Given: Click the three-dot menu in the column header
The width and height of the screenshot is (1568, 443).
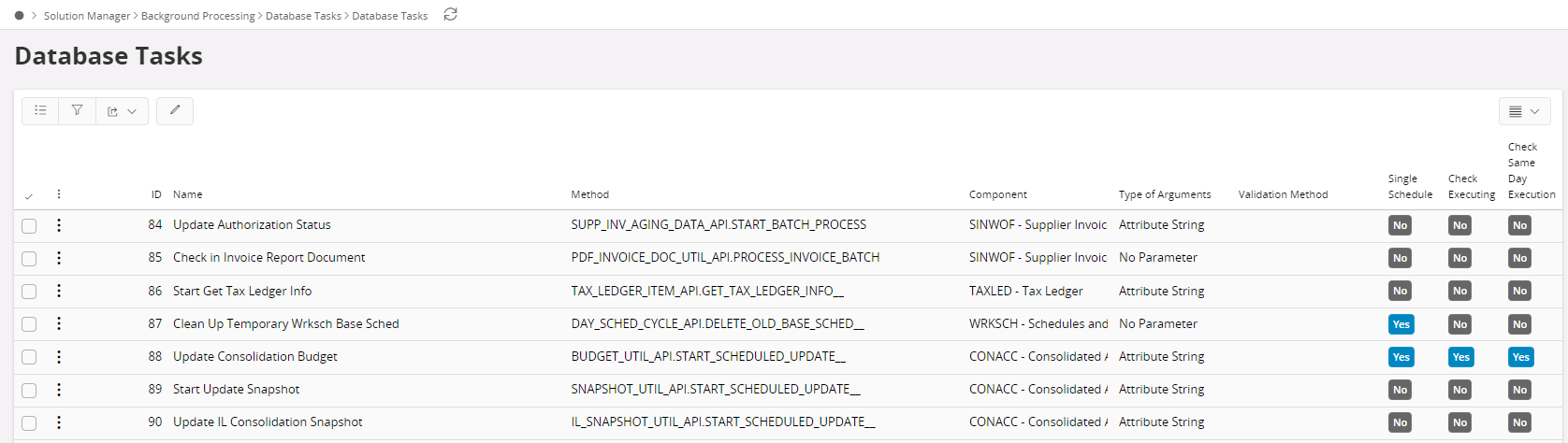Looking at the screenshot, I should 59,194.
